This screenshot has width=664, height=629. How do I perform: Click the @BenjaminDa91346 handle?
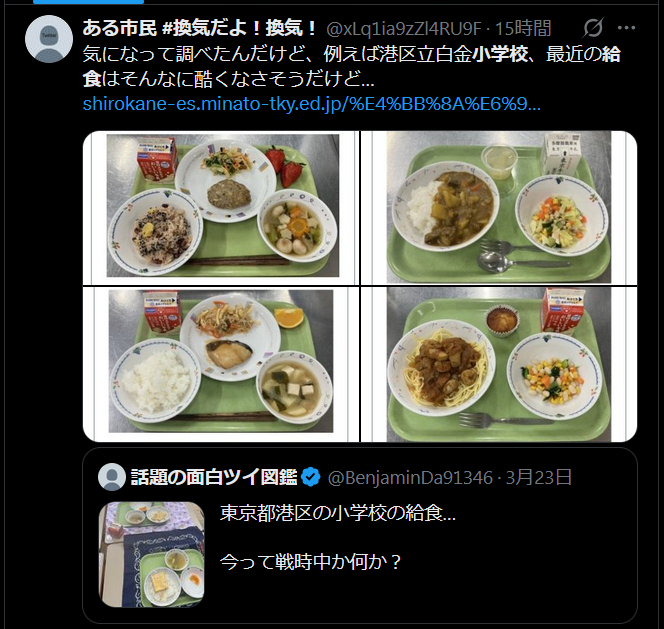click(410, 477)
